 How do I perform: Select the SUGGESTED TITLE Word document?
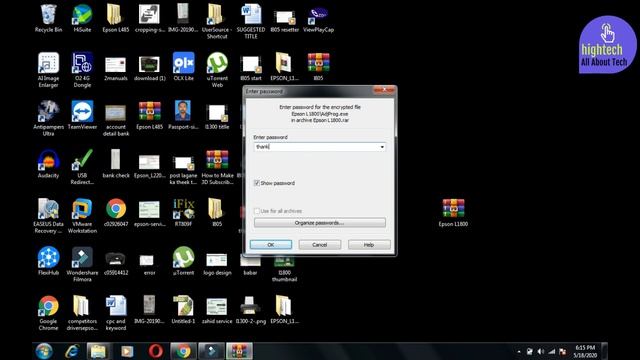pos(251,21)
